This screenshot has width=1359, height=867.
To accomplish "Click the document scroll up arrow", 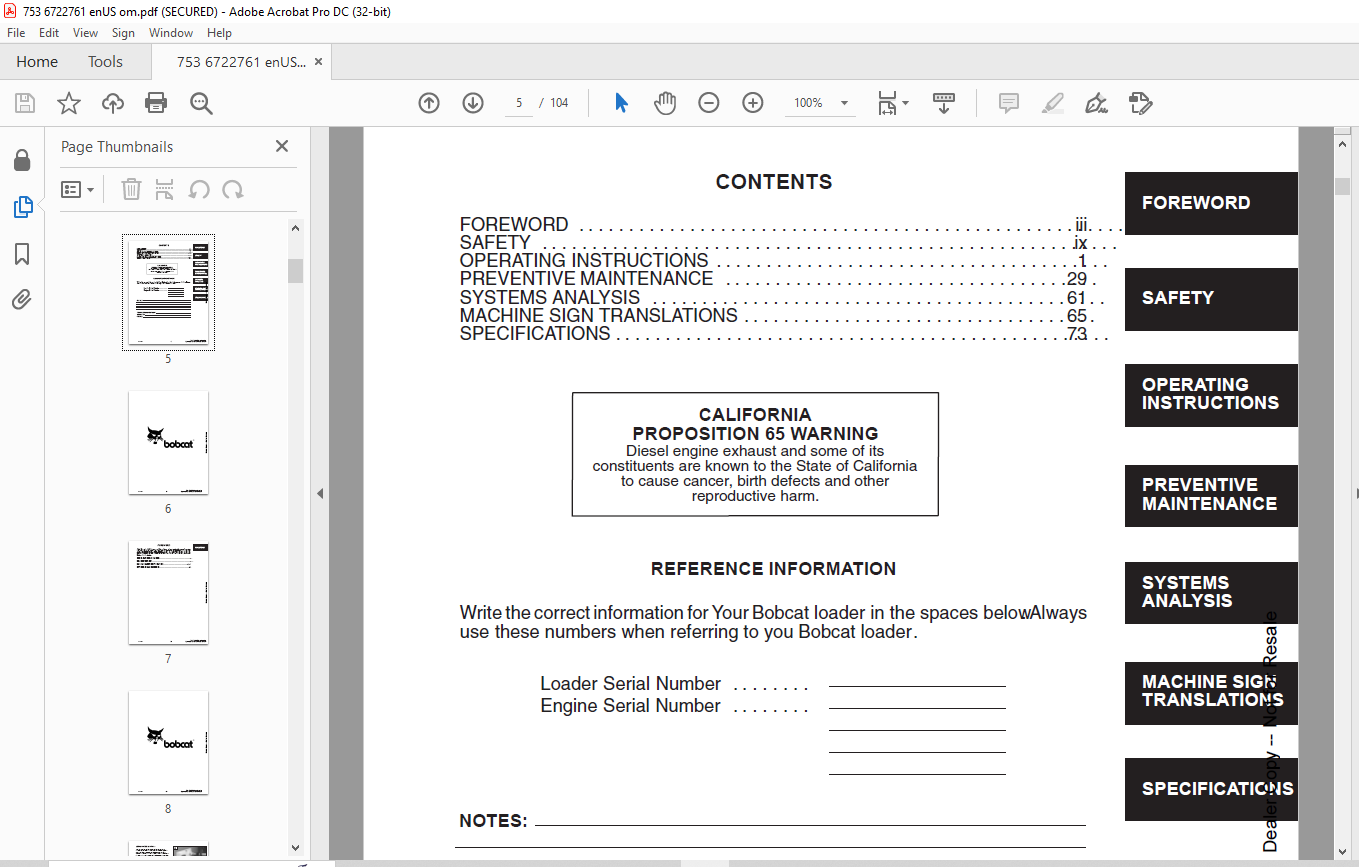I will [x=1342, y=143].
